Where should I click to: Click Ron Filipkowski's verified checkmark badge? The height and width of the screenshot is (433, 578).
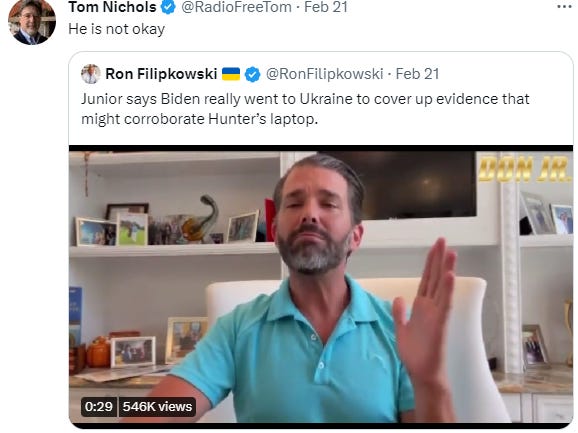click(x=253, y=74)
